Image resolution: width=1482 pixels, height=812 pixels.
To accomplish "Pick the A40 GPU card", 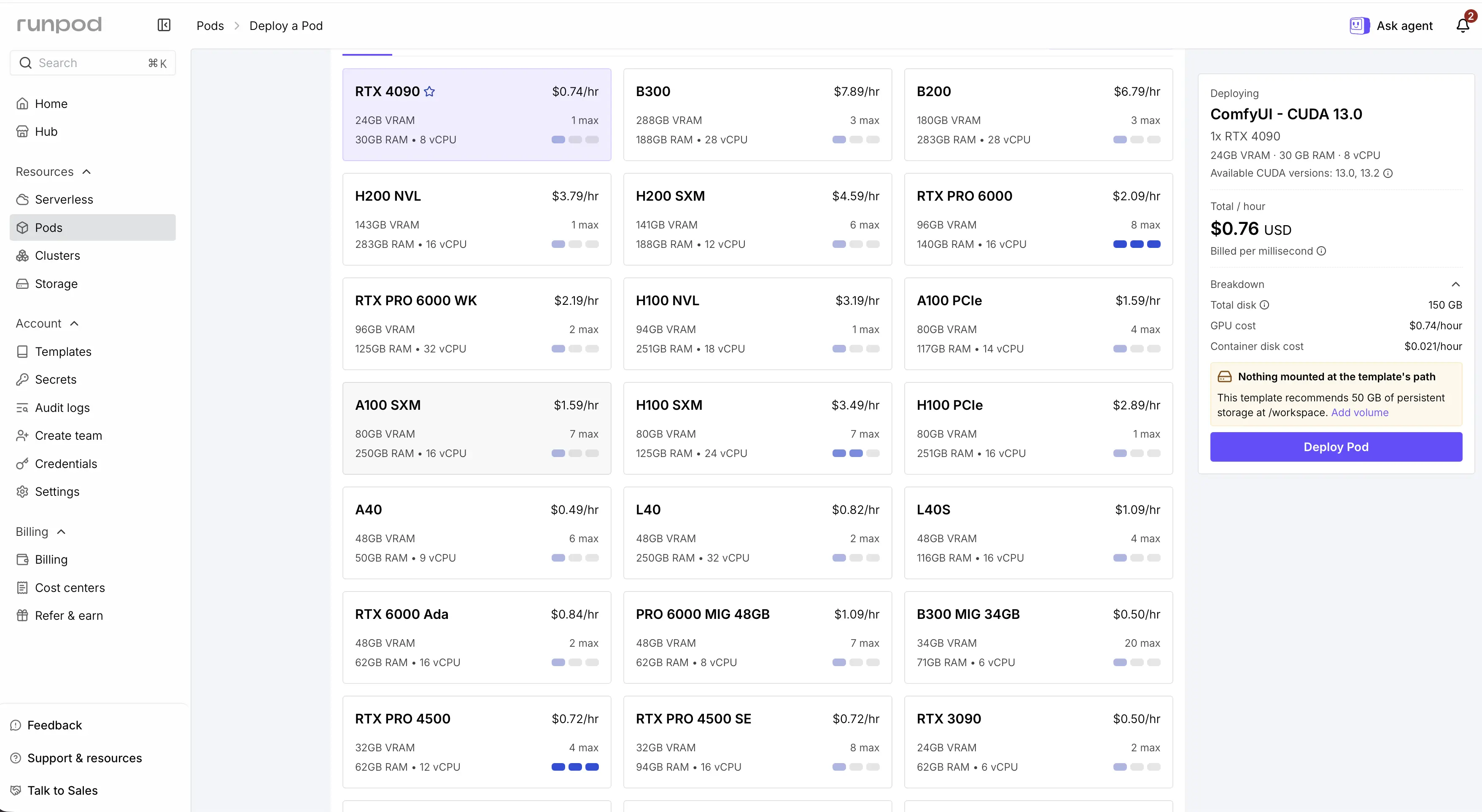I will coord(477,533).
